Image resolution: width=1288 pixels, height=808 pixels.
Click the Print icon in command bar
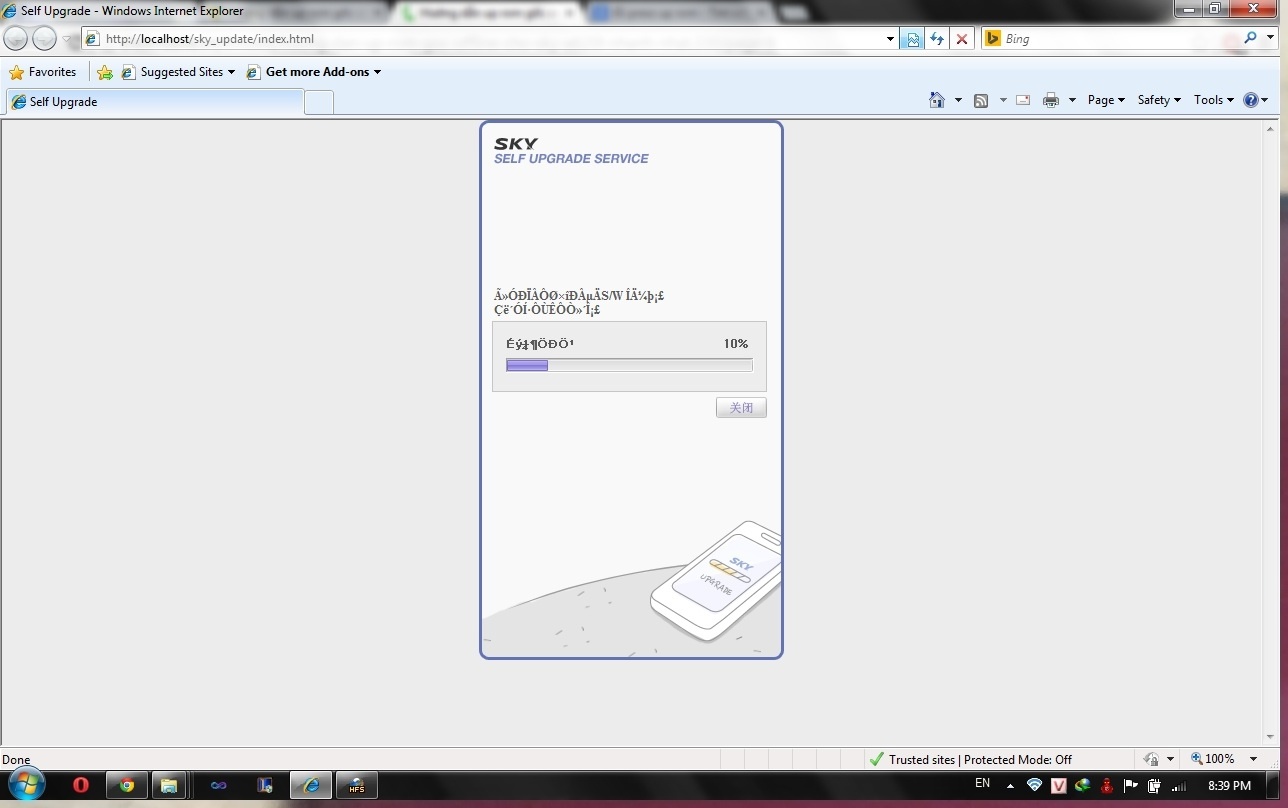[x=1050, y=100]
